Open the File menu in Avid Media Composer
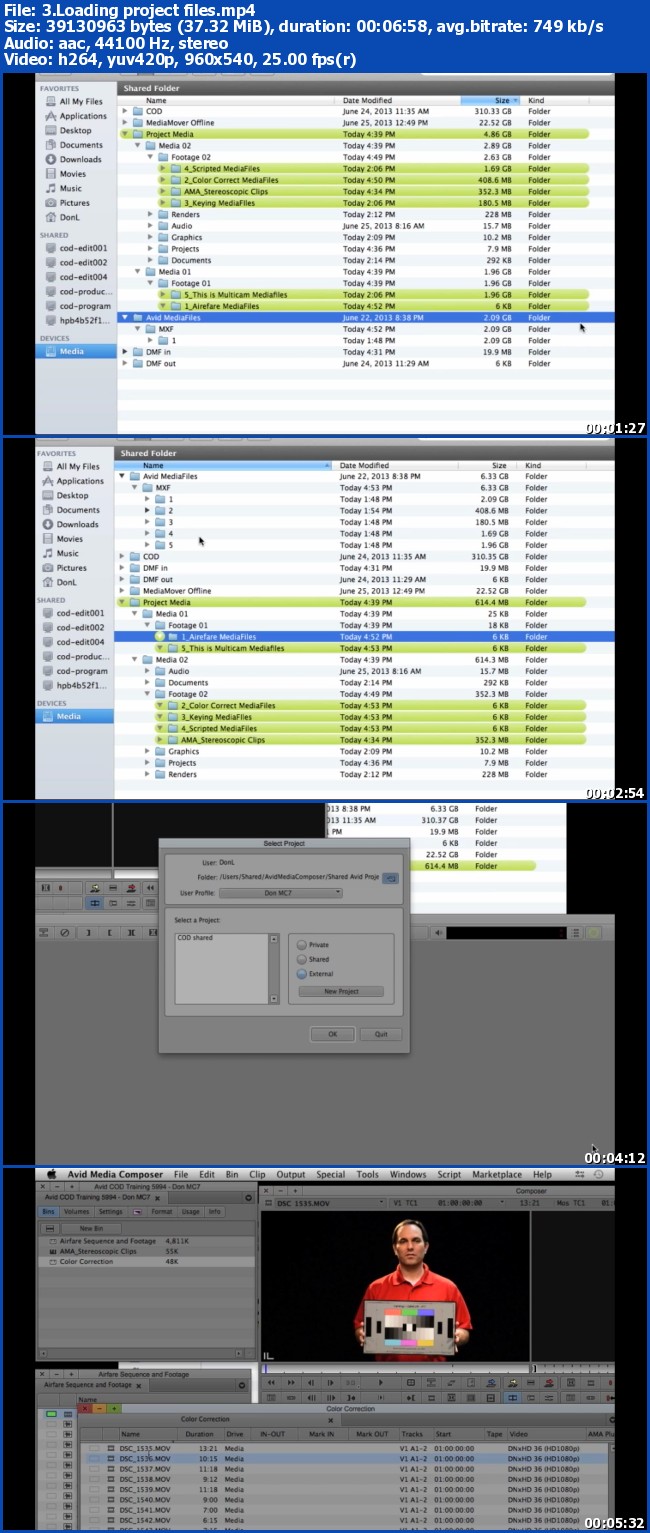The height and width of the screenshot is (1533, 650). (x=181, y=1175)
